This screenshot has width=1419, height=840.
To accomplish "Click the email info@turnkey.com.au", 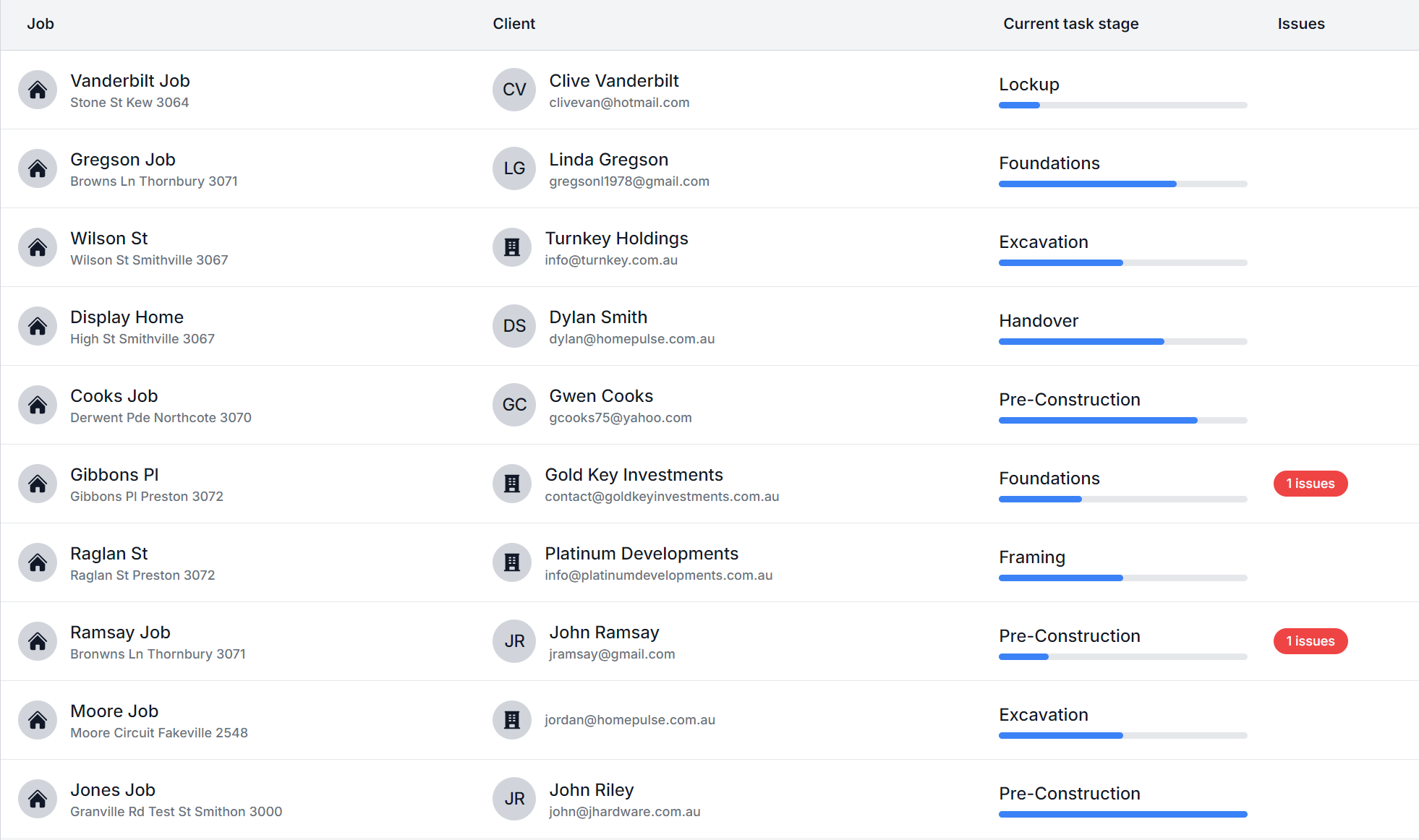I will [x=611, y=260].
